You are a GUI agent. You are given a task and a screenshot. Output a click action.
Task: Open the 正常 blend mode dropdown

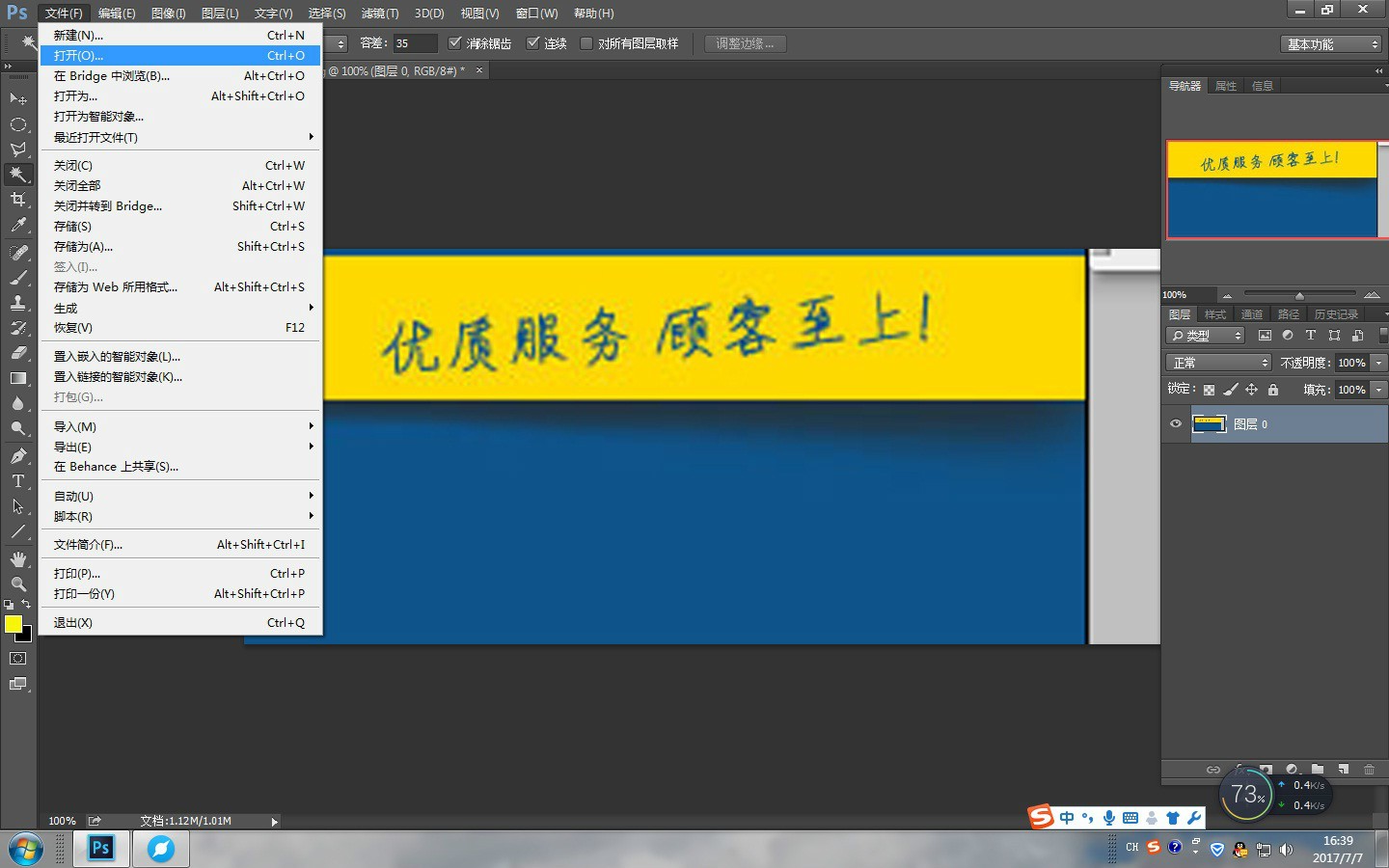[1219, 363]
